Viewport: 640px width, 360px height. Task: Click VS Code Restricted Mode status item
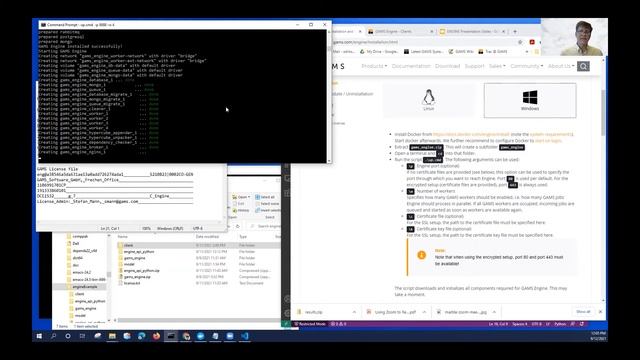coord(310,324)
